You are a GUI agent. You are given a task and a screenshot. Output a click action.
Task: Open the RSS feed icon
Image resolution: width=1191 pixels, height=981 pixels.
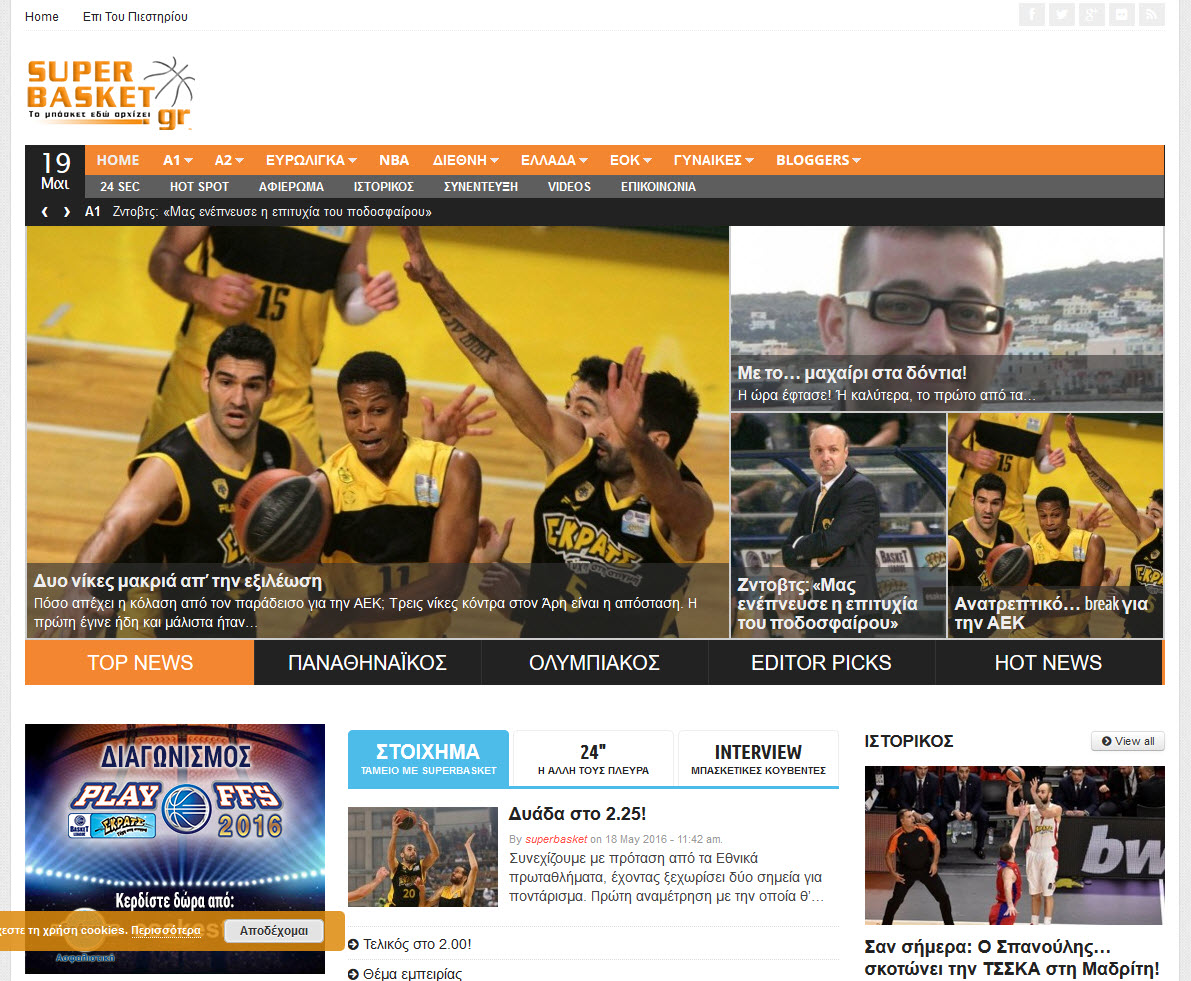pos(1152,14)
